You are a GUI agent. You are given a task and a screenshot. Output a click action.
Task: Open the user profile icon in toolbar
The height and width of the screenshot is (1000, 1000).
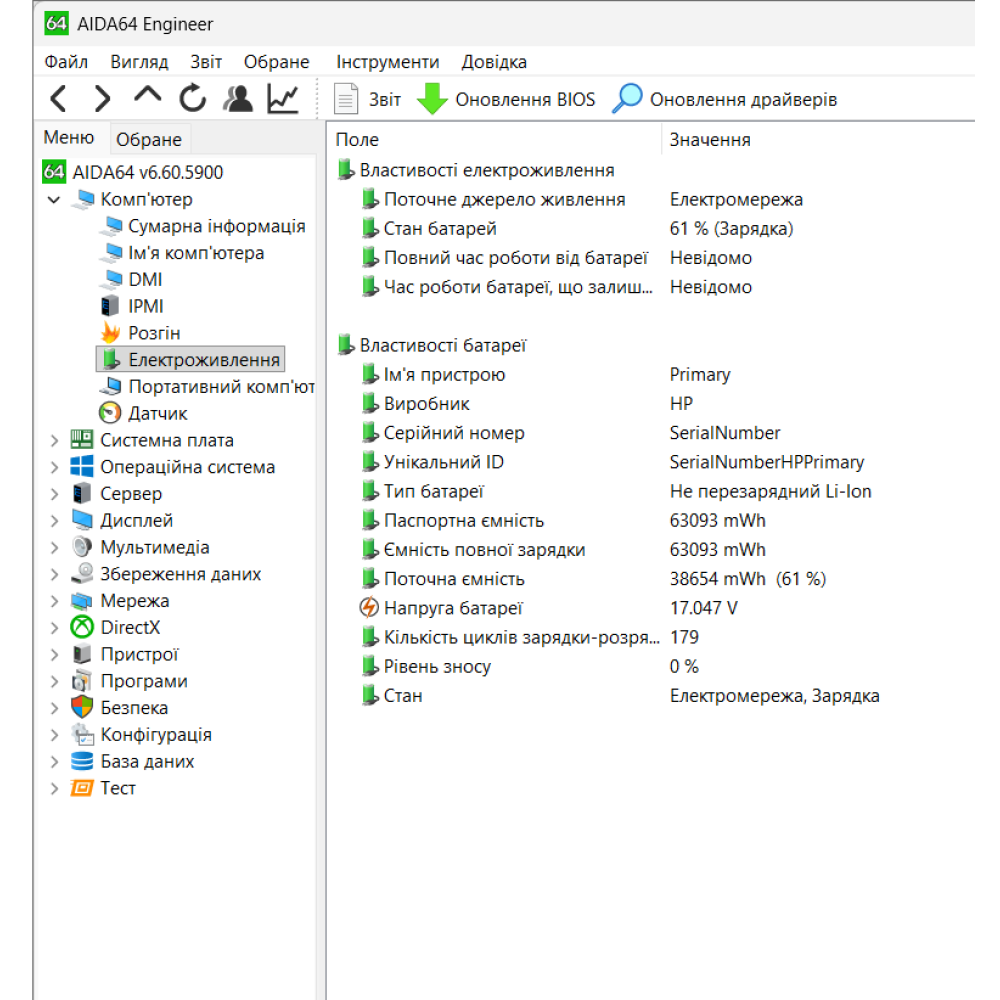(x=238, y=99)
